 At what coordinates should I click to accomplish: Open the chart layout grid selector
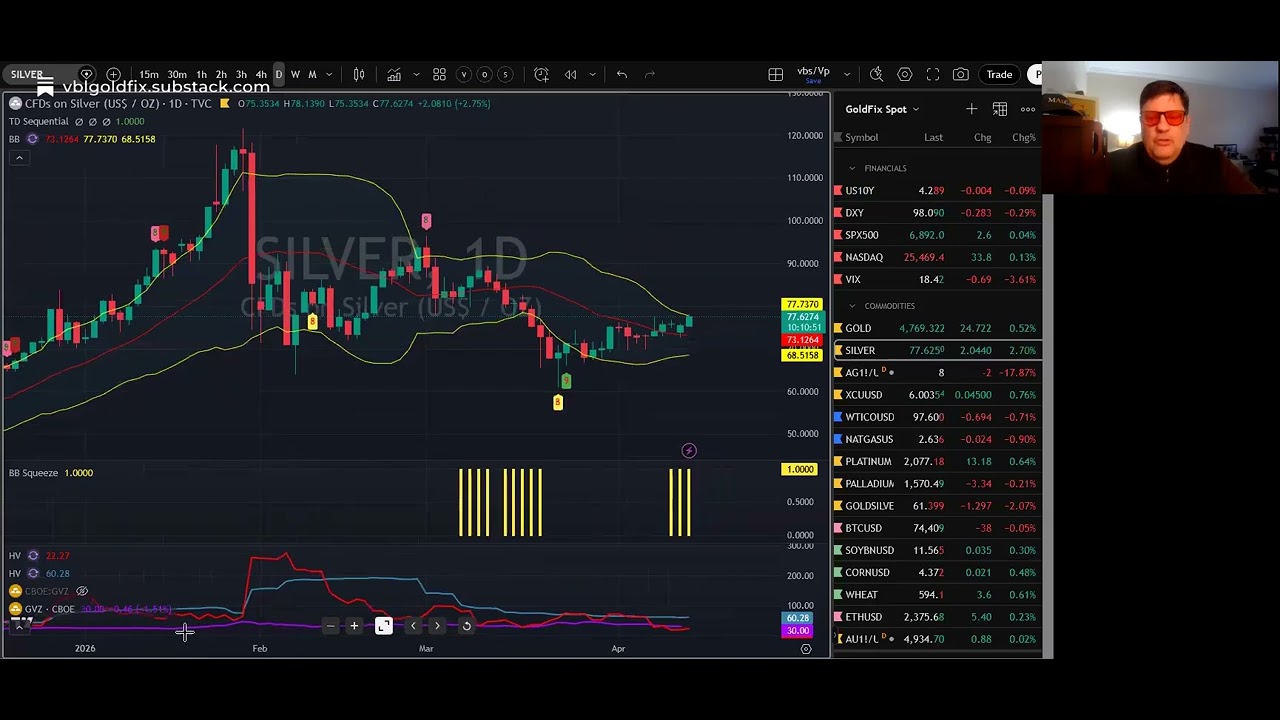click(x=775, y=74)
